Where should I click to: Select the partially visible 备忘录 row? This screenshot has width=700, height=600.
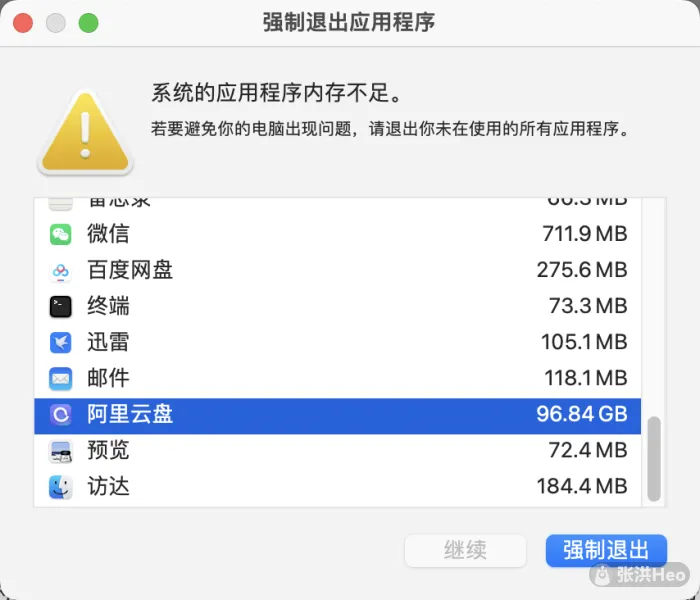[x=338, y=203]
